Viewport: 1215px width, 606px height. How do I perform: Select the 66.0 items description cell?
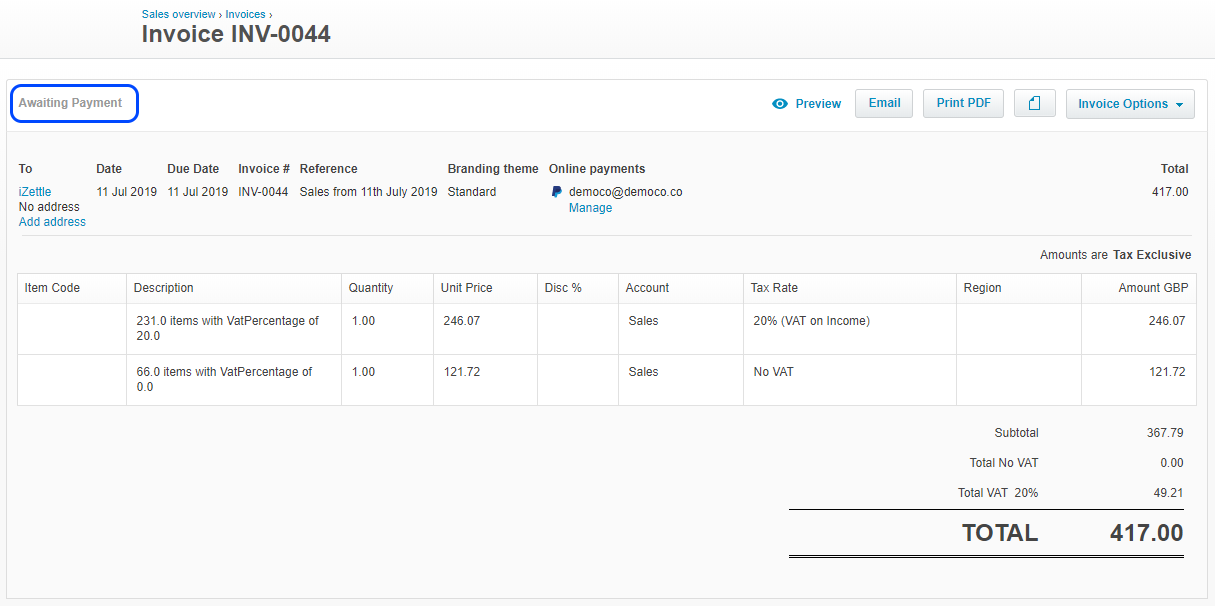click(x=224, y=379)
